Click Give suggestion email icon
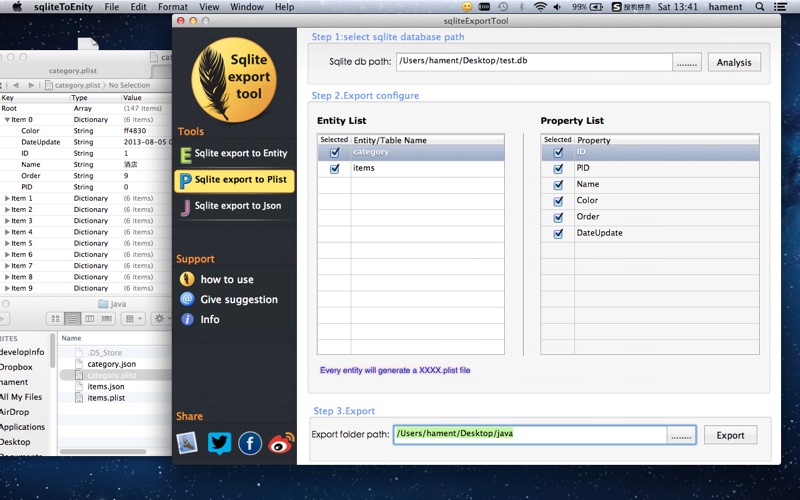The width and height of the screenshot is (800, 500). (187, 299)
